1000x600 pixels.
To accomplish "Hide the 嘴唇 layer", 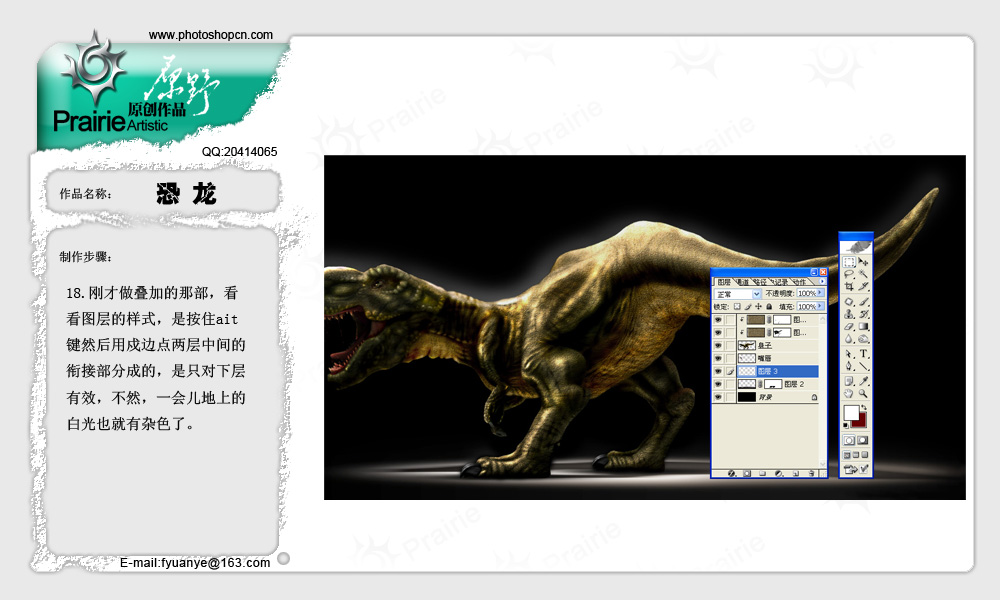I will click(x=718, y=358).
